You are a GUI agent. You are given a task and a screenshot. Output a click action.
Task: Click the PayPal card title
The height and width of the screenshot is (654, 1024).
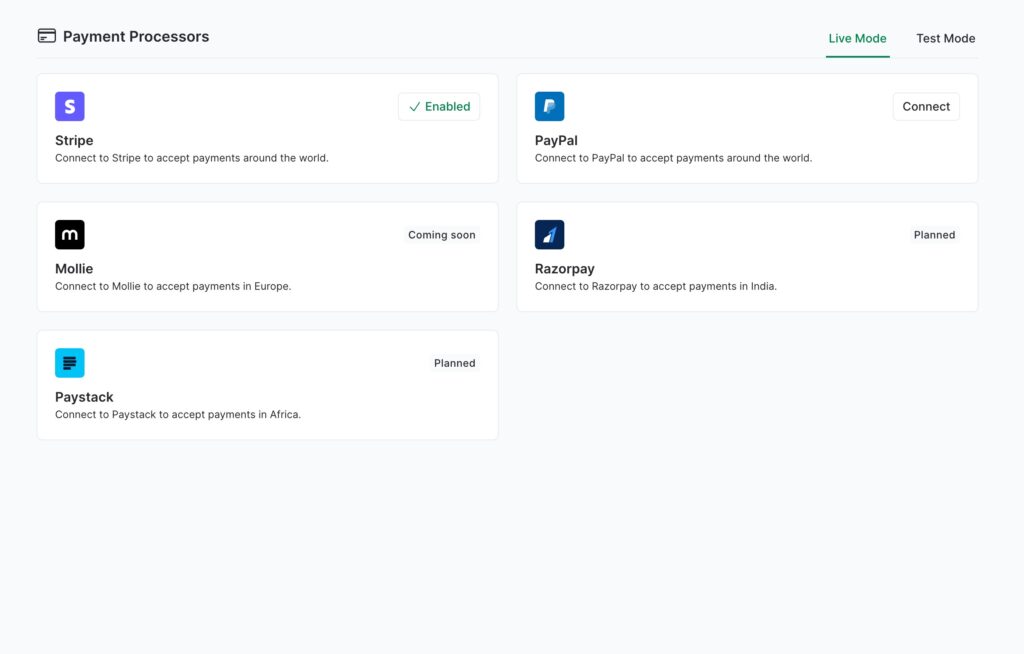[556, 140]
